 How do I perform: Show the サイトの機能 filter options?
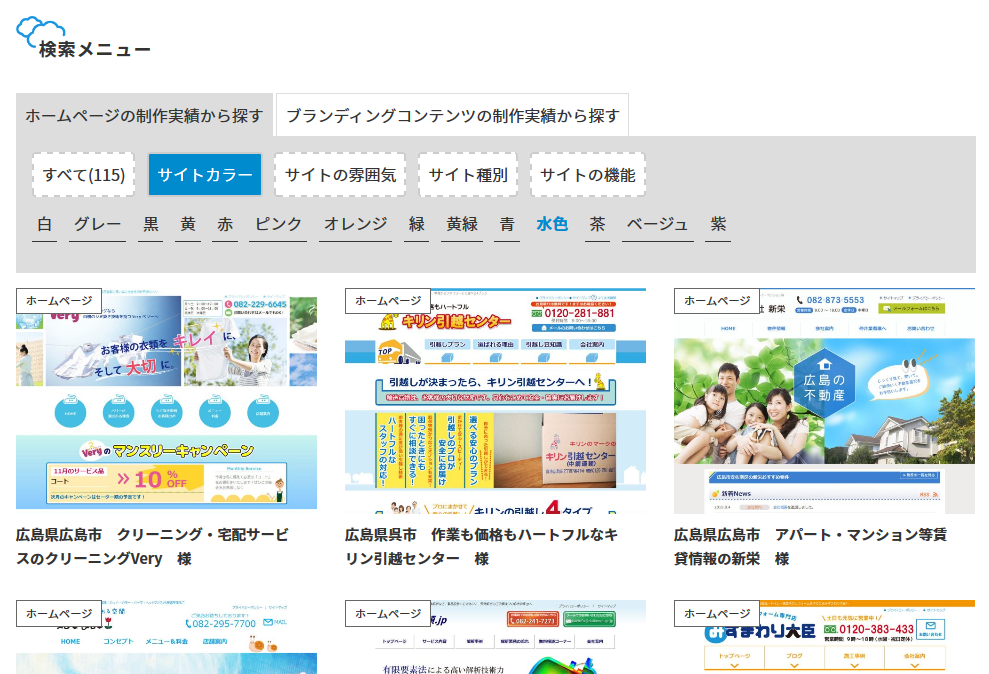(587, 175)
